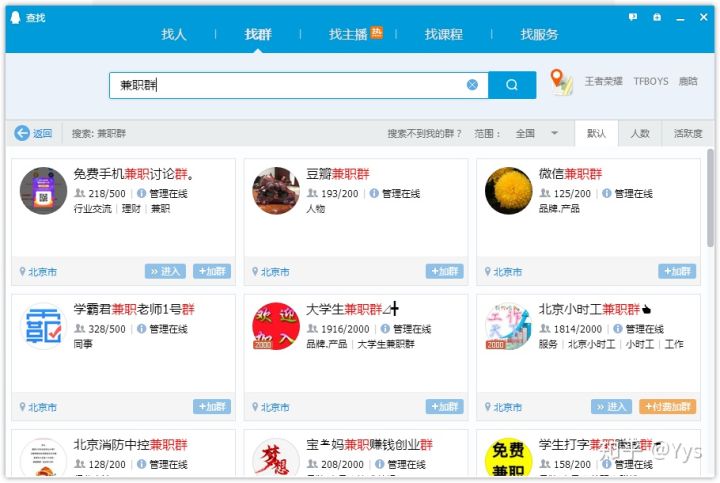Viewport: 720px width, 483px height.
Task: Click the 行业交流 tag
Action: 92,208
